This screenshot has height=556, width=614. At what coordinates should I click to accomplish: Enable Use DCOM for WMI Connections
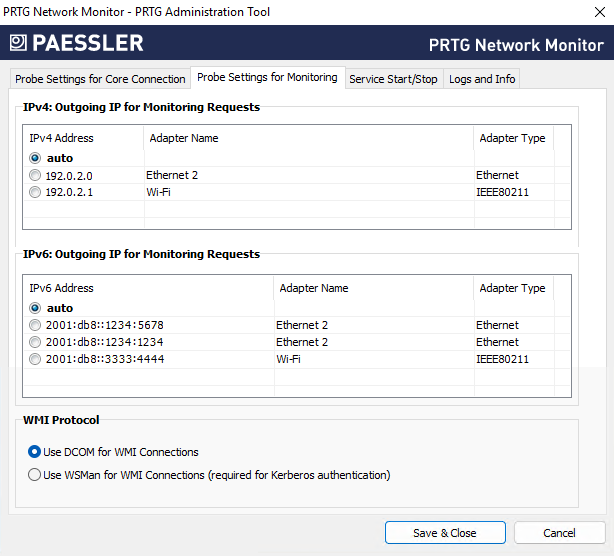coord(35,452)
